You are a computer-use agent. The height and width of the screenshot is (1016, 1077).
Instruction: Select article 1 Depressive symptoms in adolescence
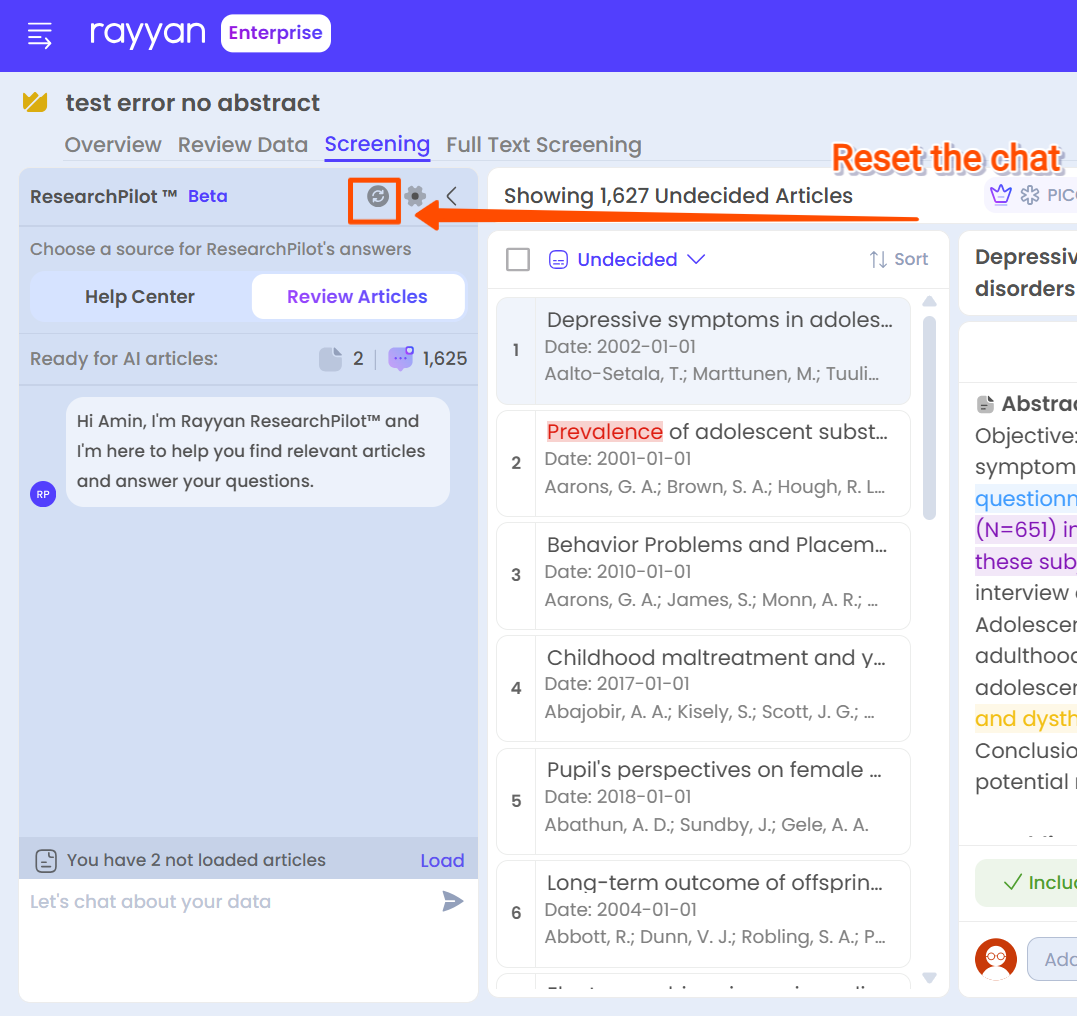pos(703,350)
